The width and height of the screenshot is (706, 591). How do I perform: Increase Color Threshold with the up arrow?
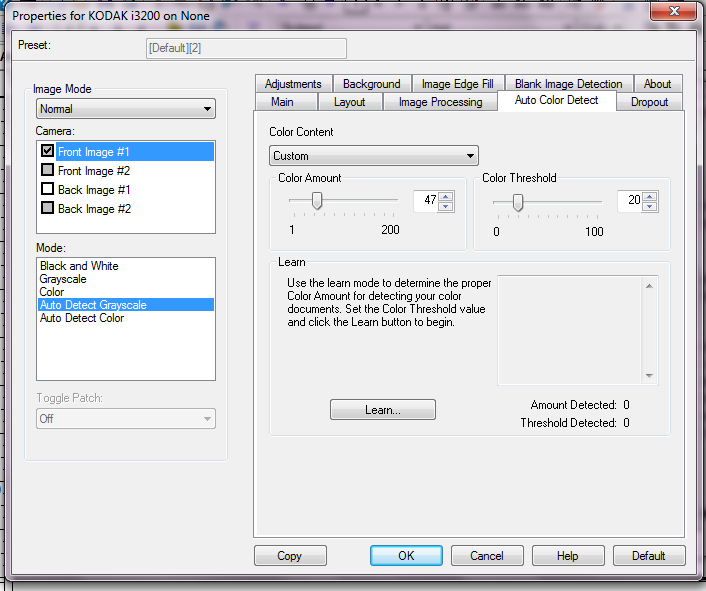pyautogui.click(x=649, y=196)
